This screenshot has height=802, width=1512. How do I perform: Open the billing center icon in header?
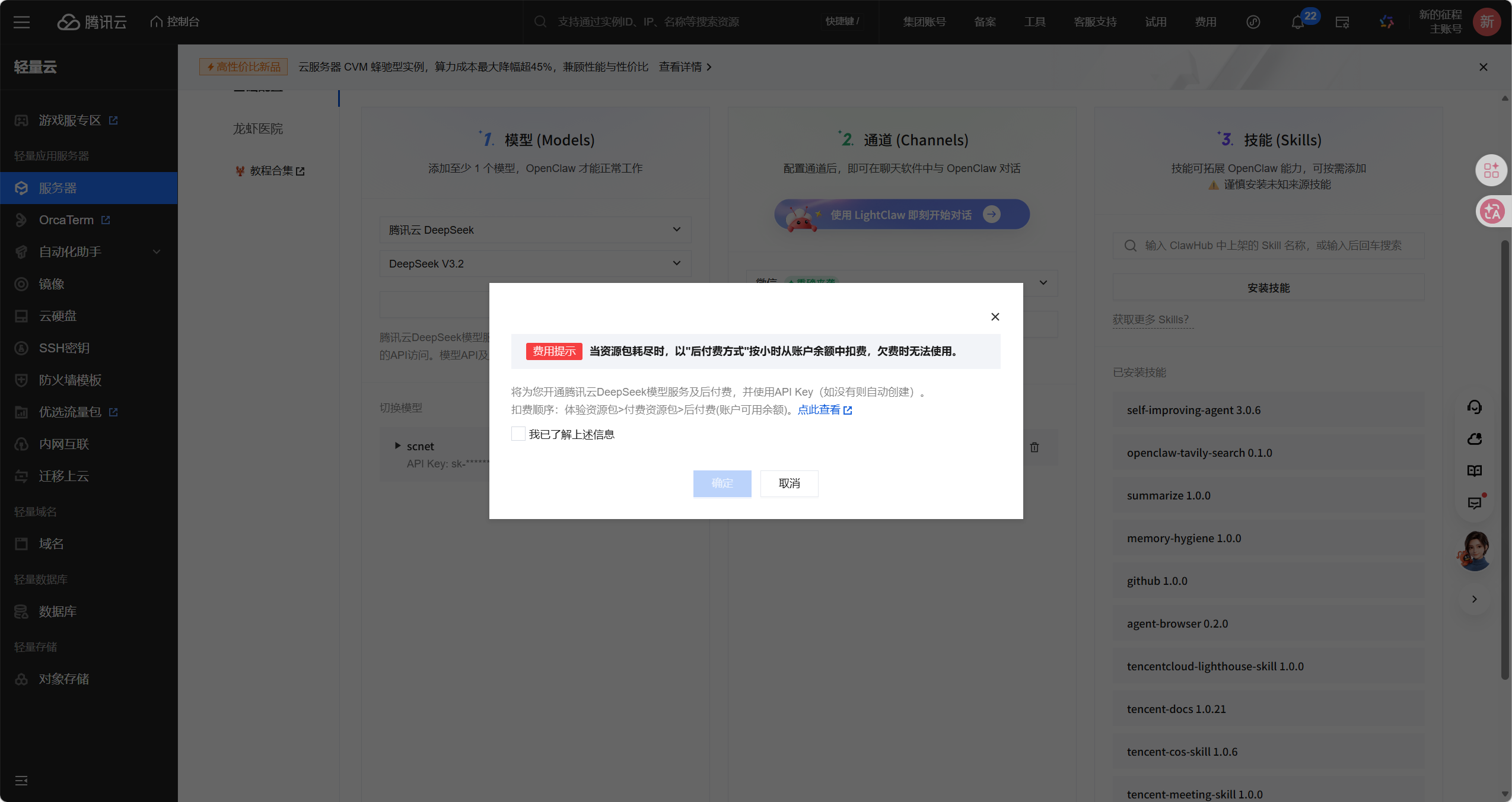pyautogui.click(x=1342, y=22)
